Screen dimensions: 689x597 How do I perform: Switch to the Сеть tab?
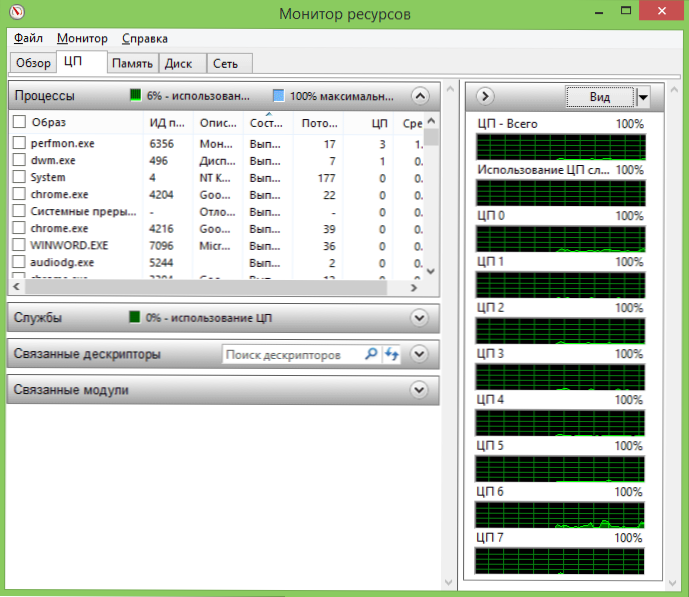click(x=229, y=63)
